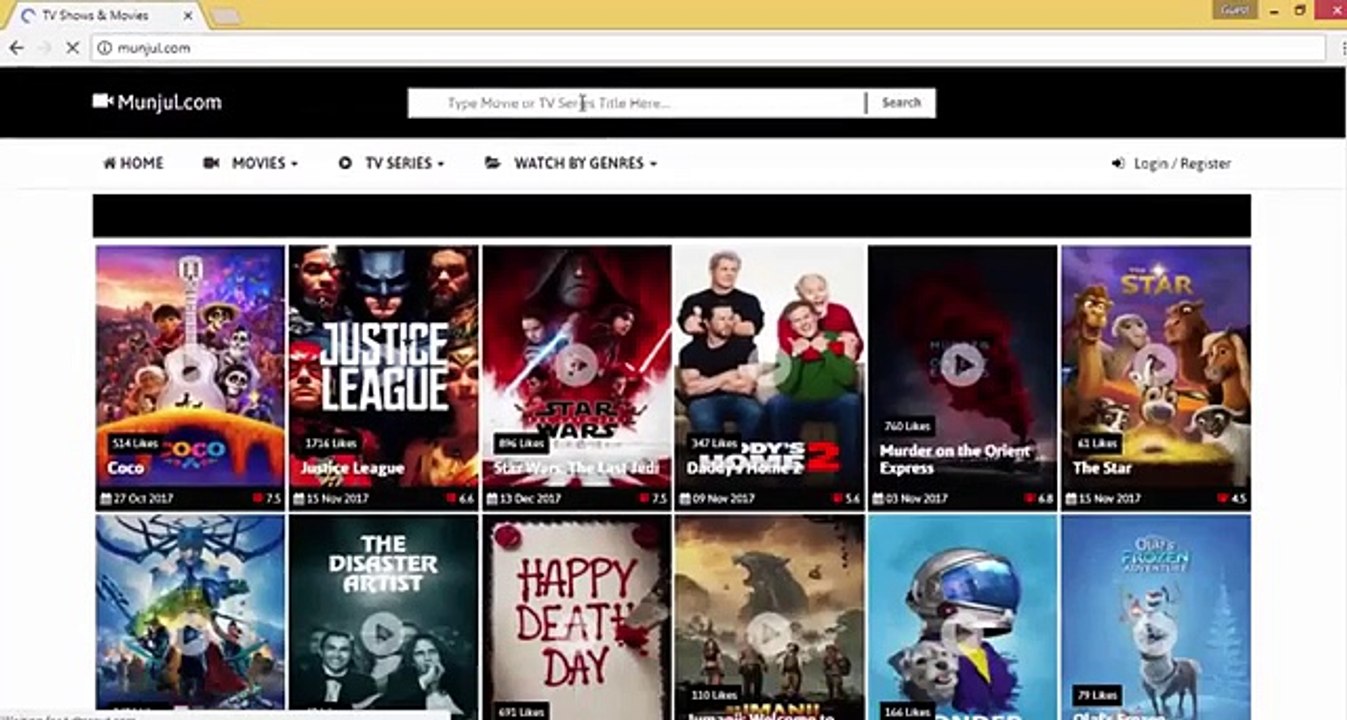Click play icon on Murder on the Orient Express
The height and width of the screenshot is (720, 1347).
(x=961, y=365)
